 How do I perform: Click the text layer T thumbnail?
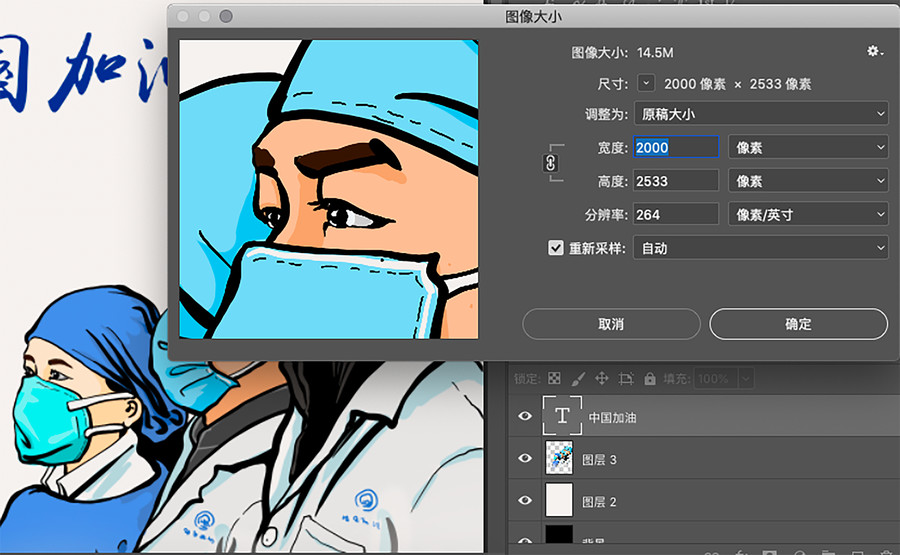coord(562,415)
